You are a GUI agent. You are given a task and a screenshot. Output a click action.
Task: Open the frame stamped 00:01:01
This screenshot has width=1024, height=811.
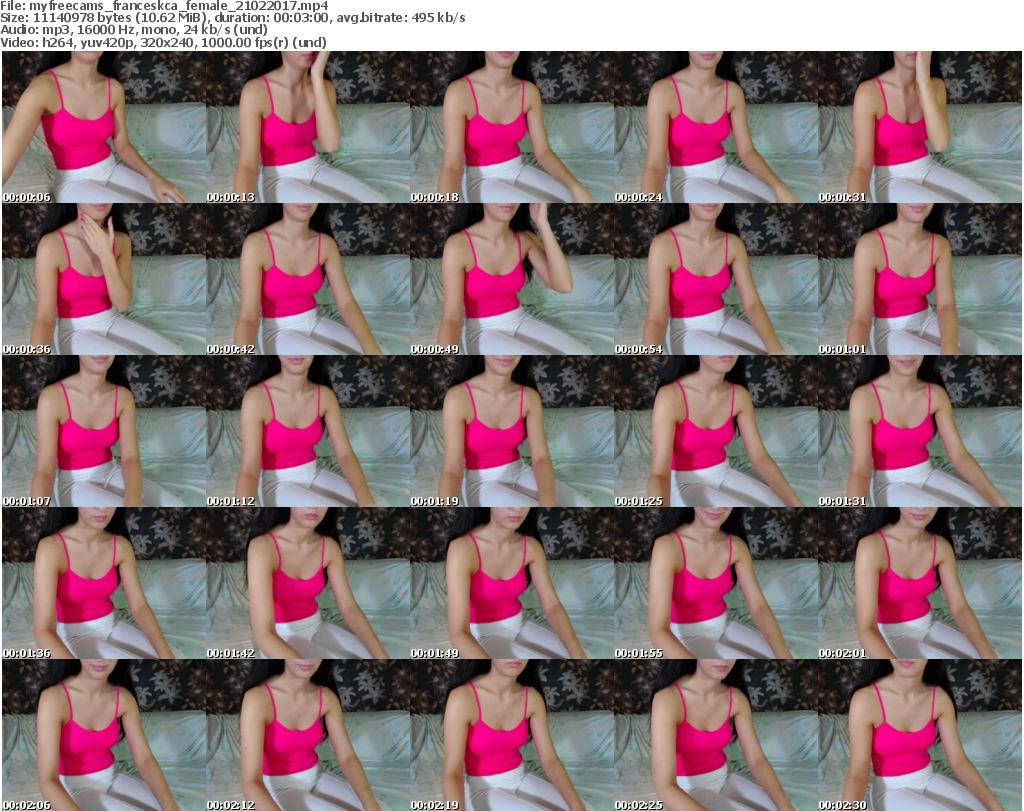point(920,279)
